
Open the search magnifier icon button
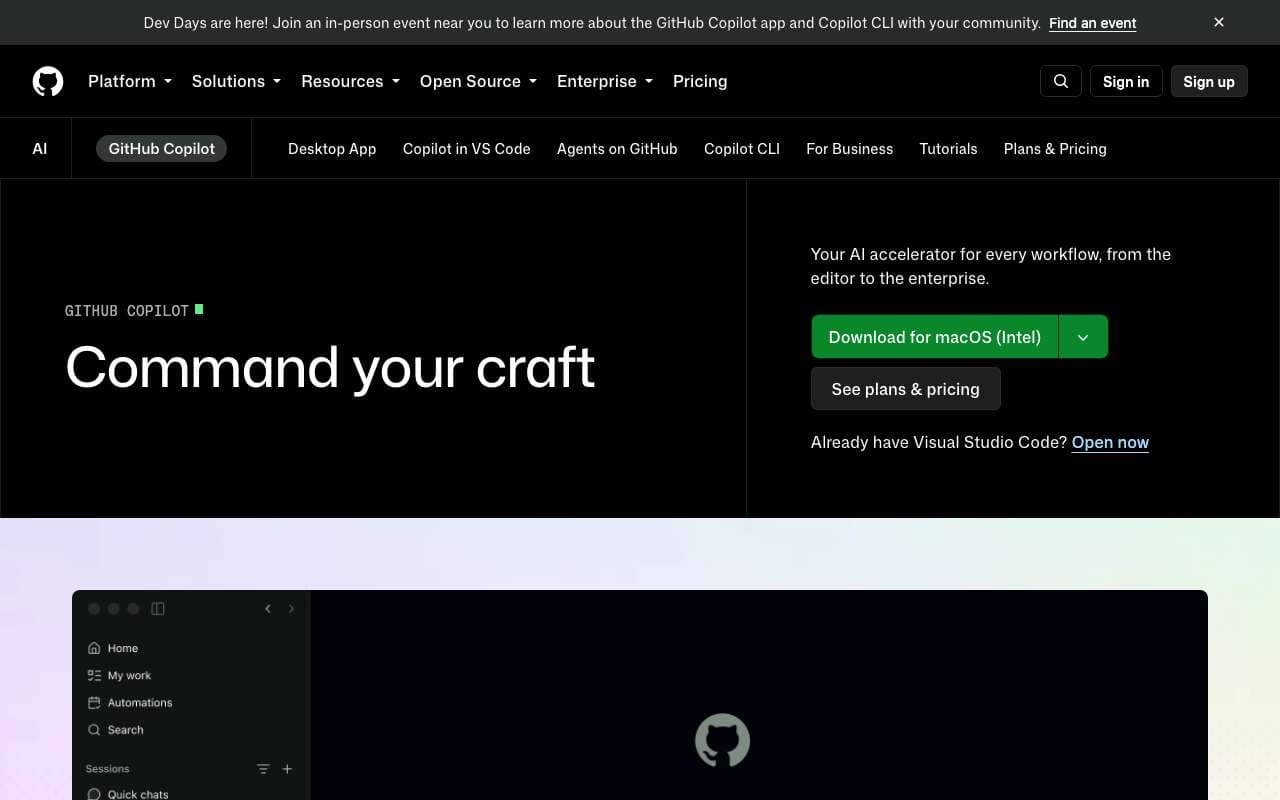[x=1061, y=81]
